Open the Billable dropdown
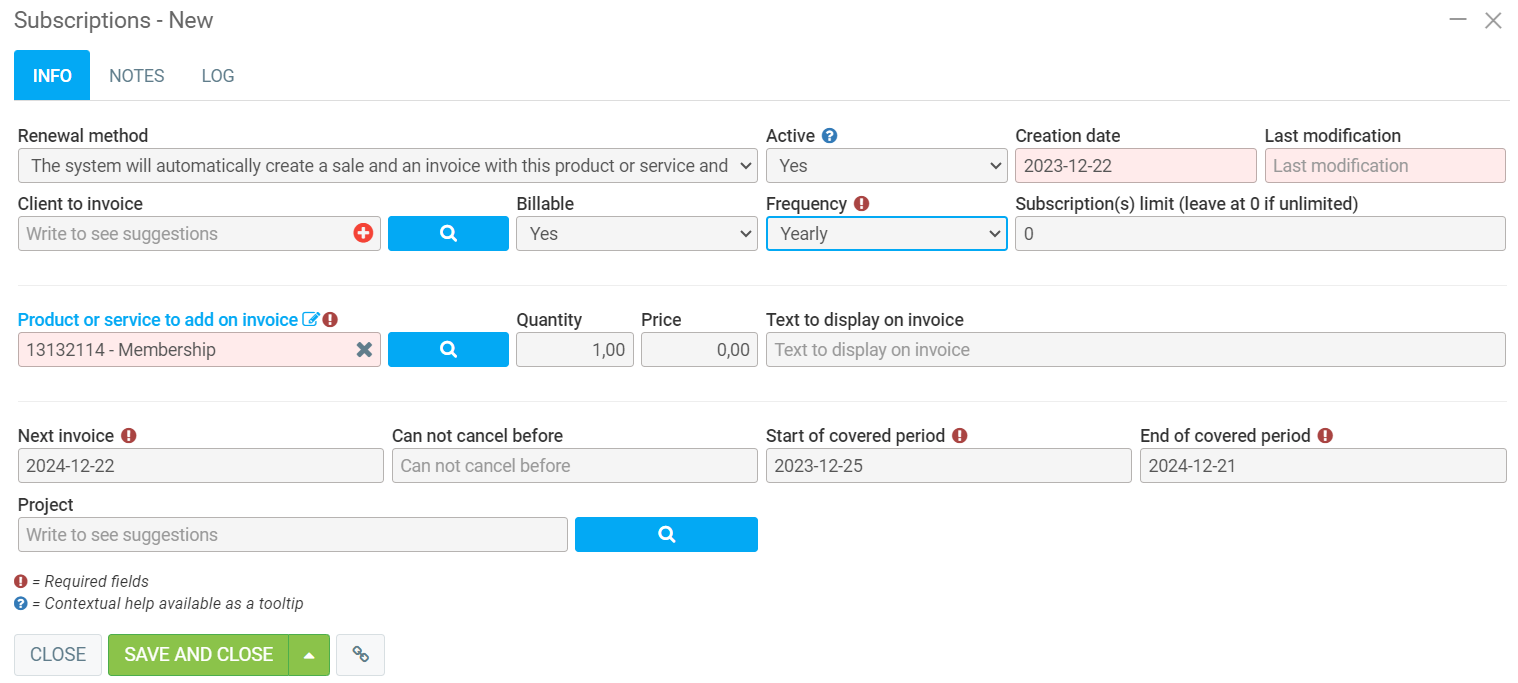 [636, 233]
